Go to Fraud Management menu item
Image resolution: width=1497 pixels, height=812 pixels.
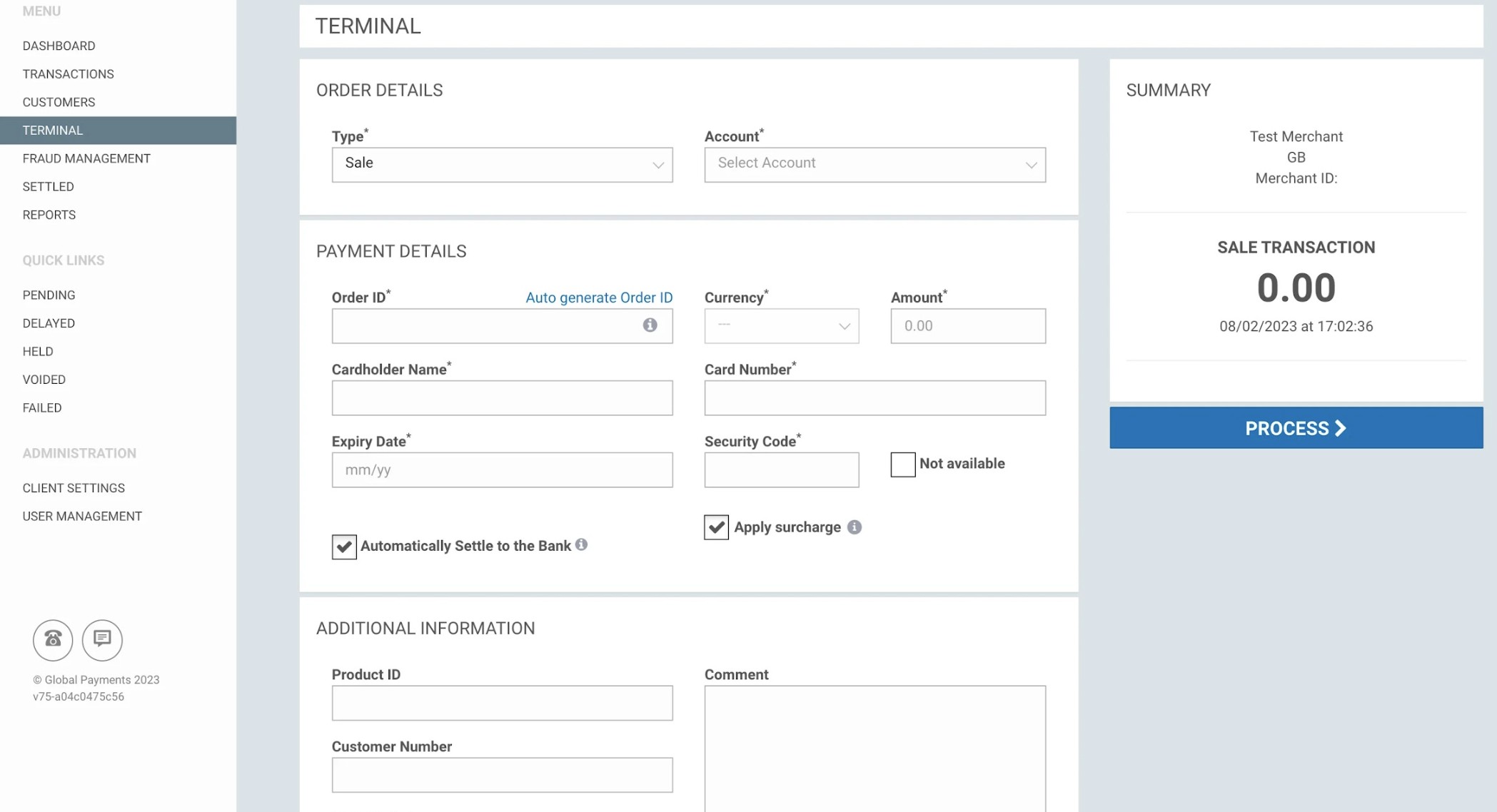86,158
